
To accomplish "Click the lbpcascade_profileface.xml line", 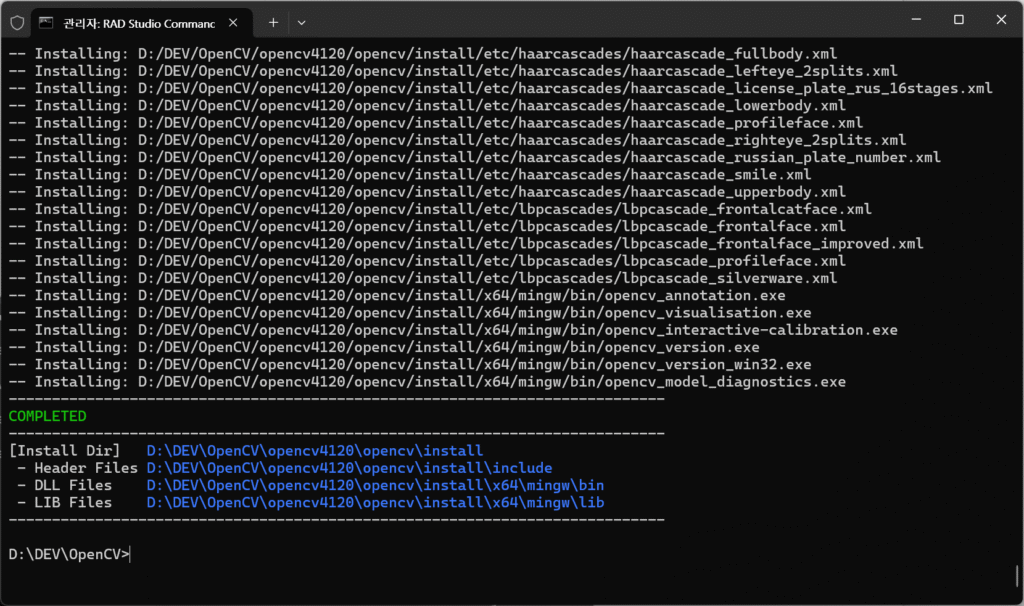I will pos(427,261).
